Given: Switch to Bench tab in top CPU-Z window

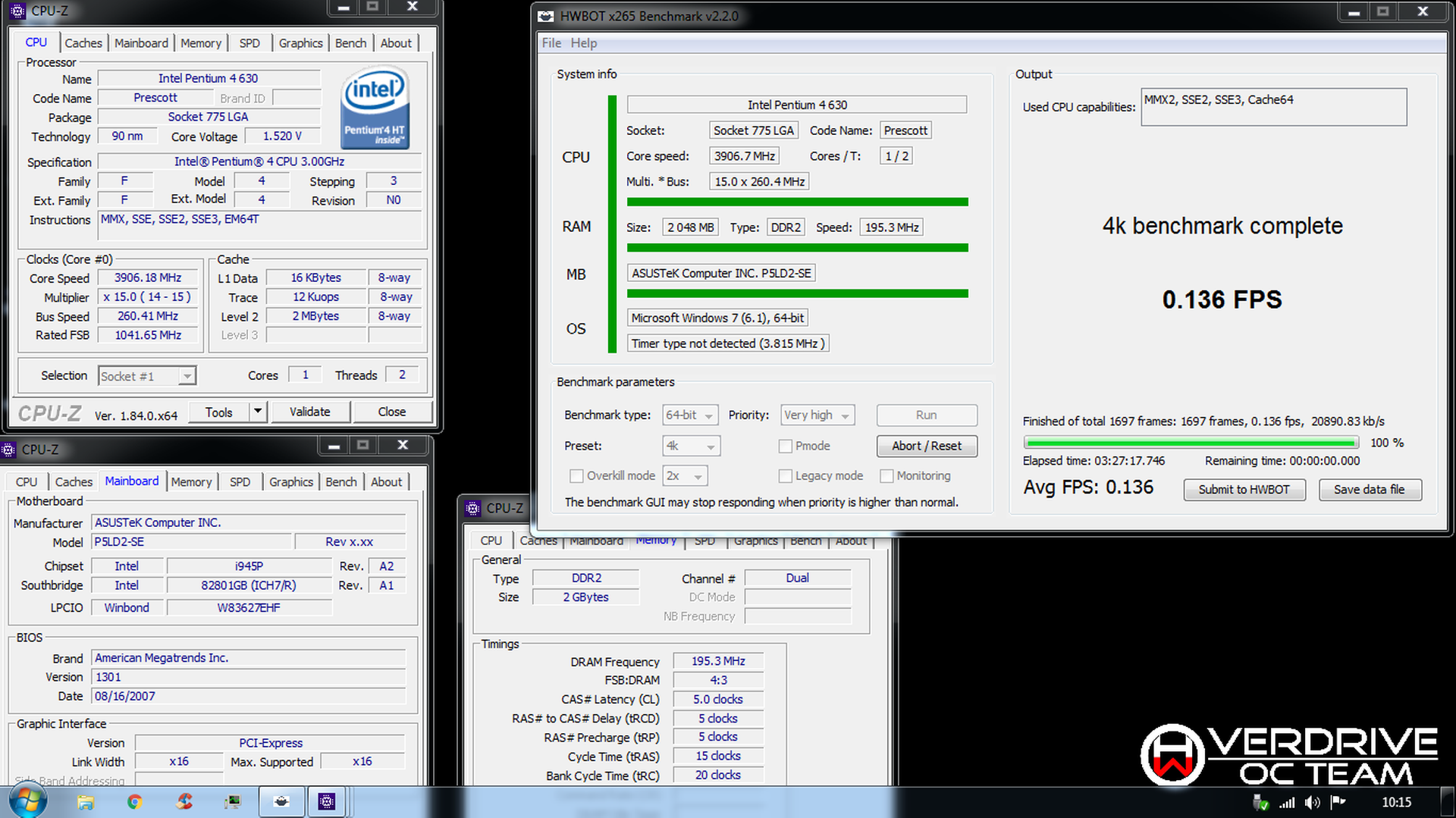Looking at the screenshot, I should point(350,43).
